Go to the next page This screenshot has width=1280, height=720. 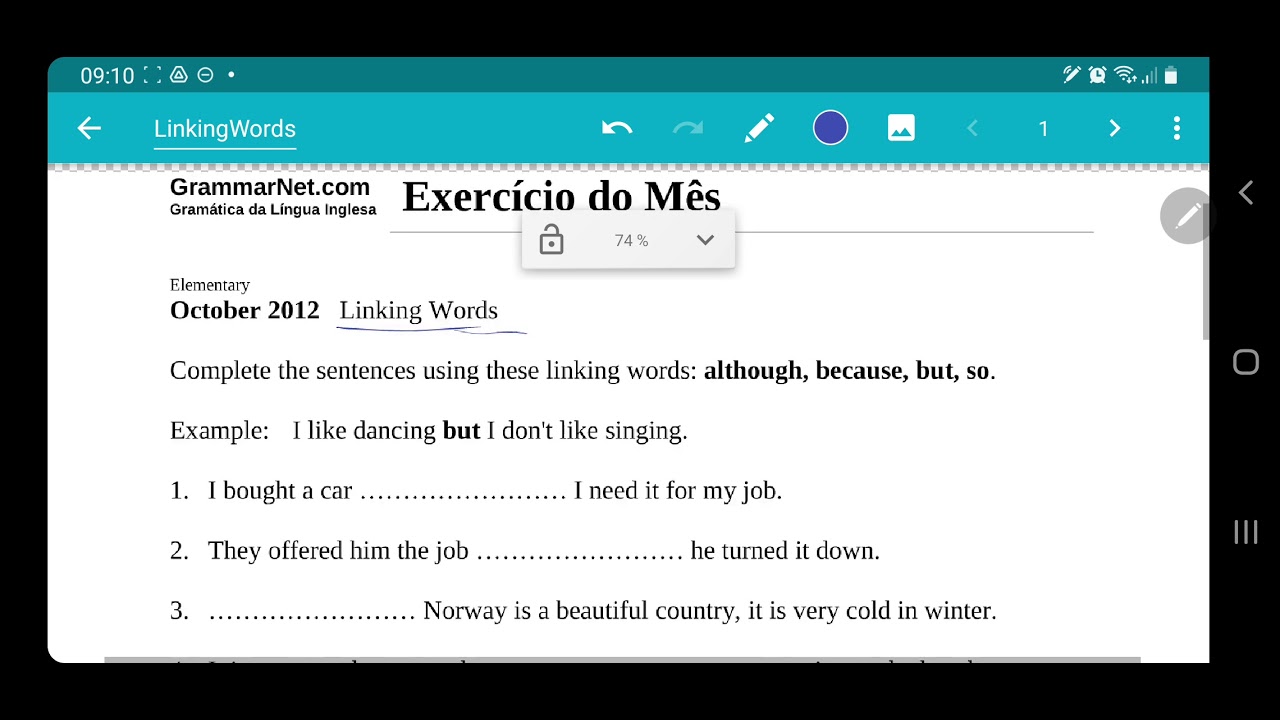point(1114,128)
